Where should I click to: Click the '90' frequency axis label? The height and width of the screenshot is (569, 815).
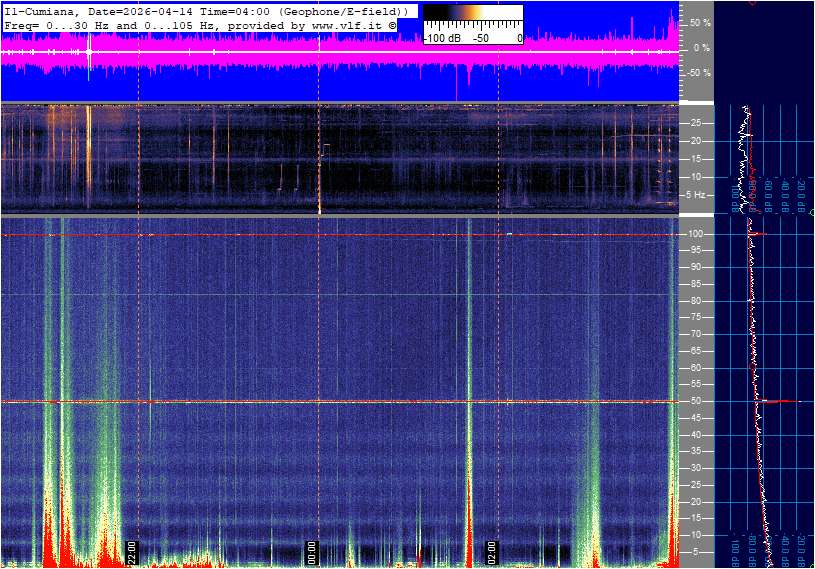(696, 267)
